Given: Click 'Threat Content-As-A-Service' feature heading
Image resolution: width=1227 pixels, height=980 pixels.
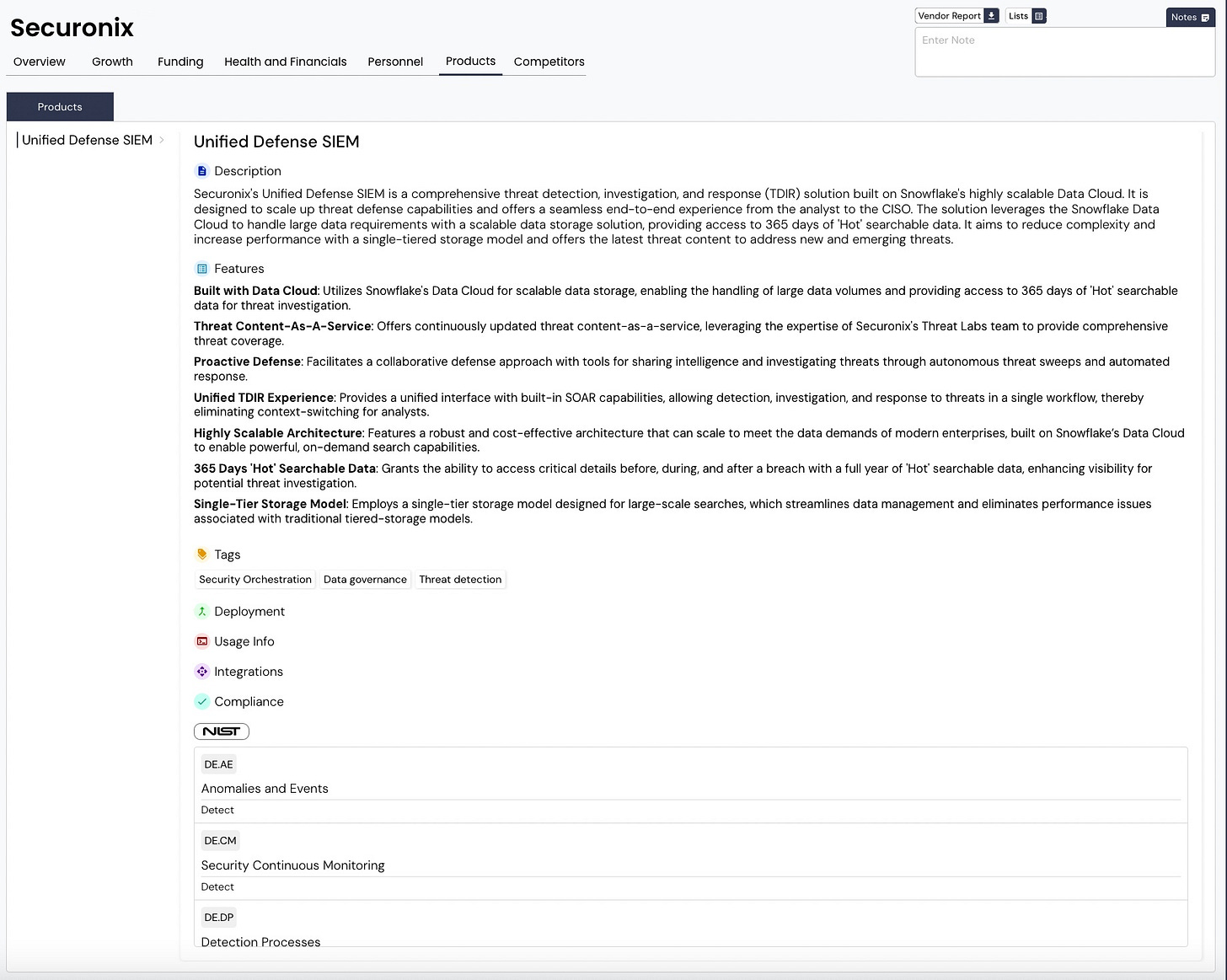Looking at the screenshot, I should [x=282, y=326].
